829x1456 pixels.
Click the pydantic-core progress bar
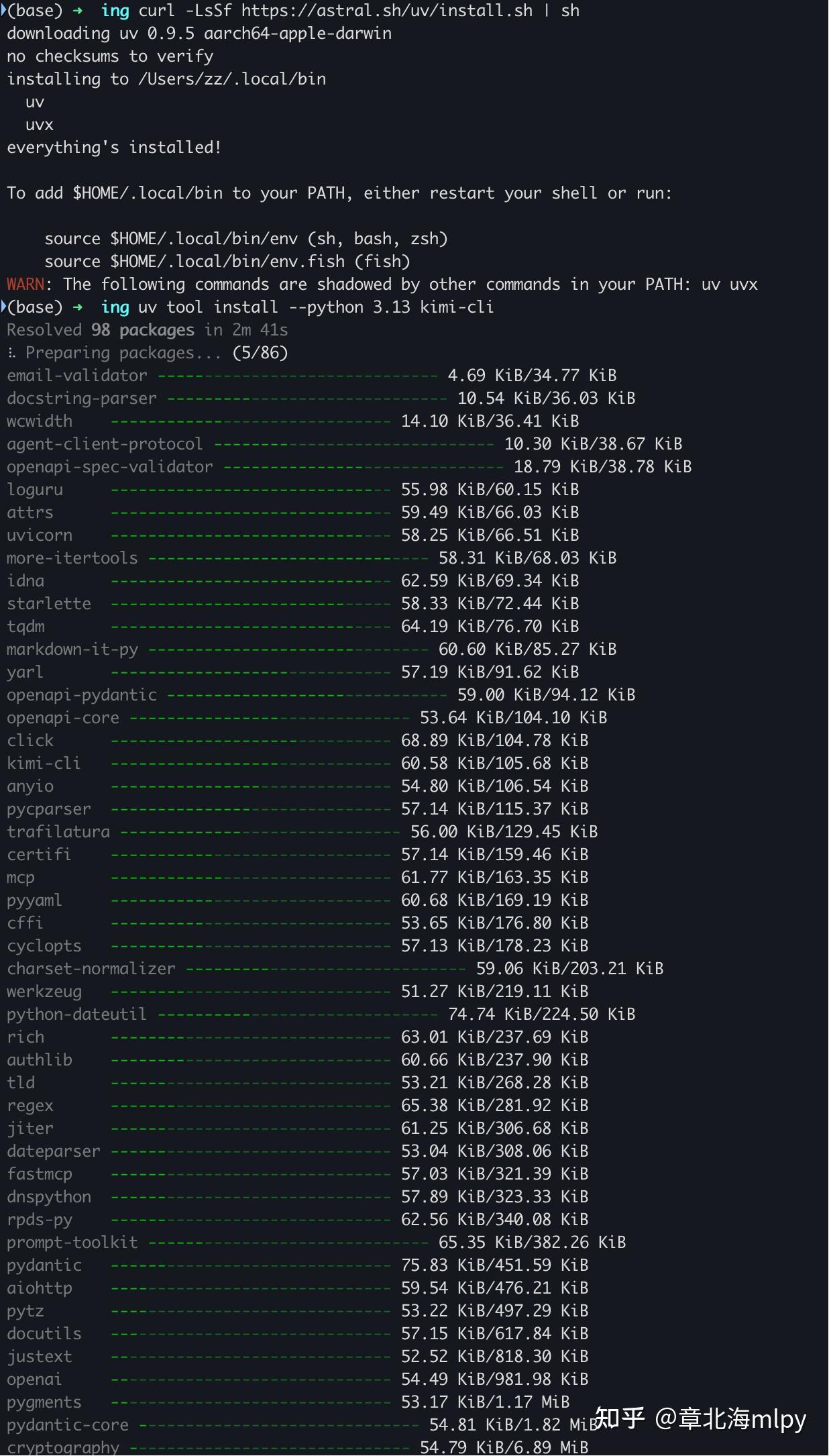(279, 1425)
